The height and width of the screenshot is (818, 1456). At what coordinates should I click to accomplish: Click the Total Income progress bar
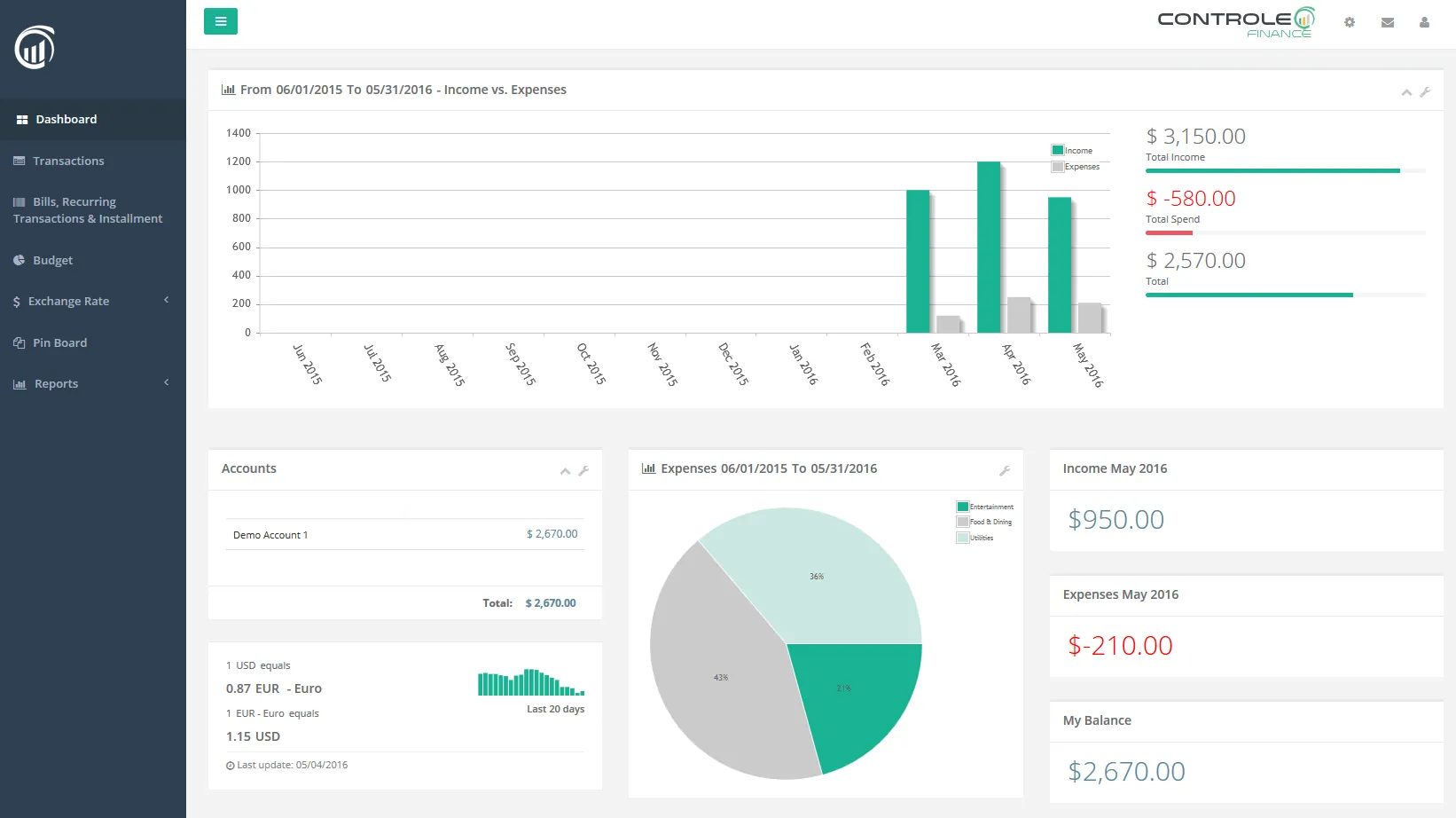(1272, 170)
